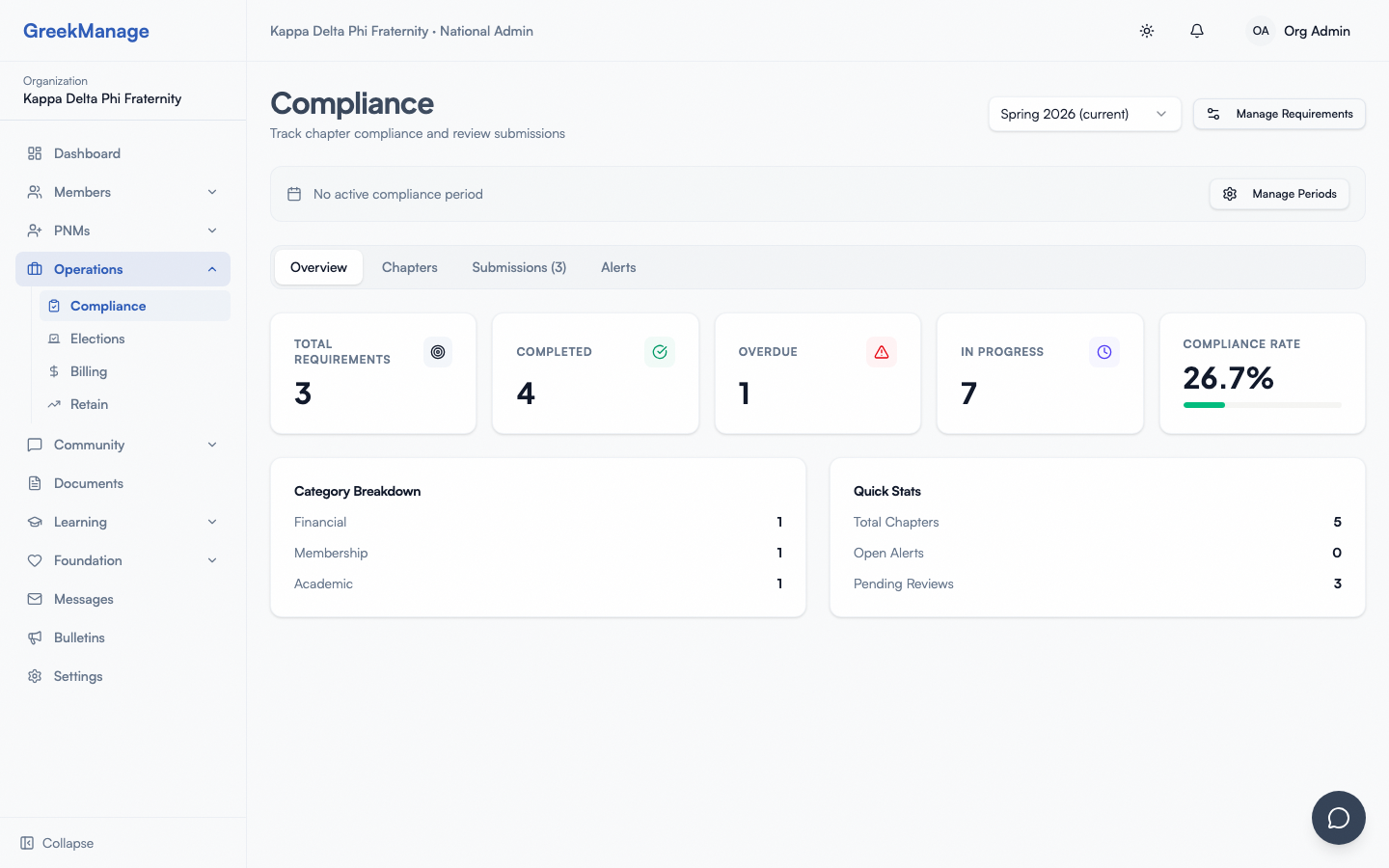Click the Manage Requirements button
Viewport: 1389px width, 868px height.
(1279, 114)
